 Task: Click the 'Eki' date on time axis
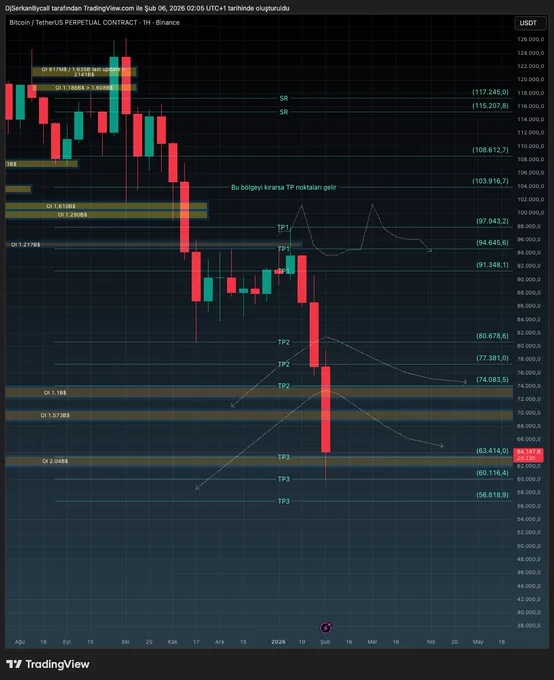pyautogui.click(x=126, y=642)
